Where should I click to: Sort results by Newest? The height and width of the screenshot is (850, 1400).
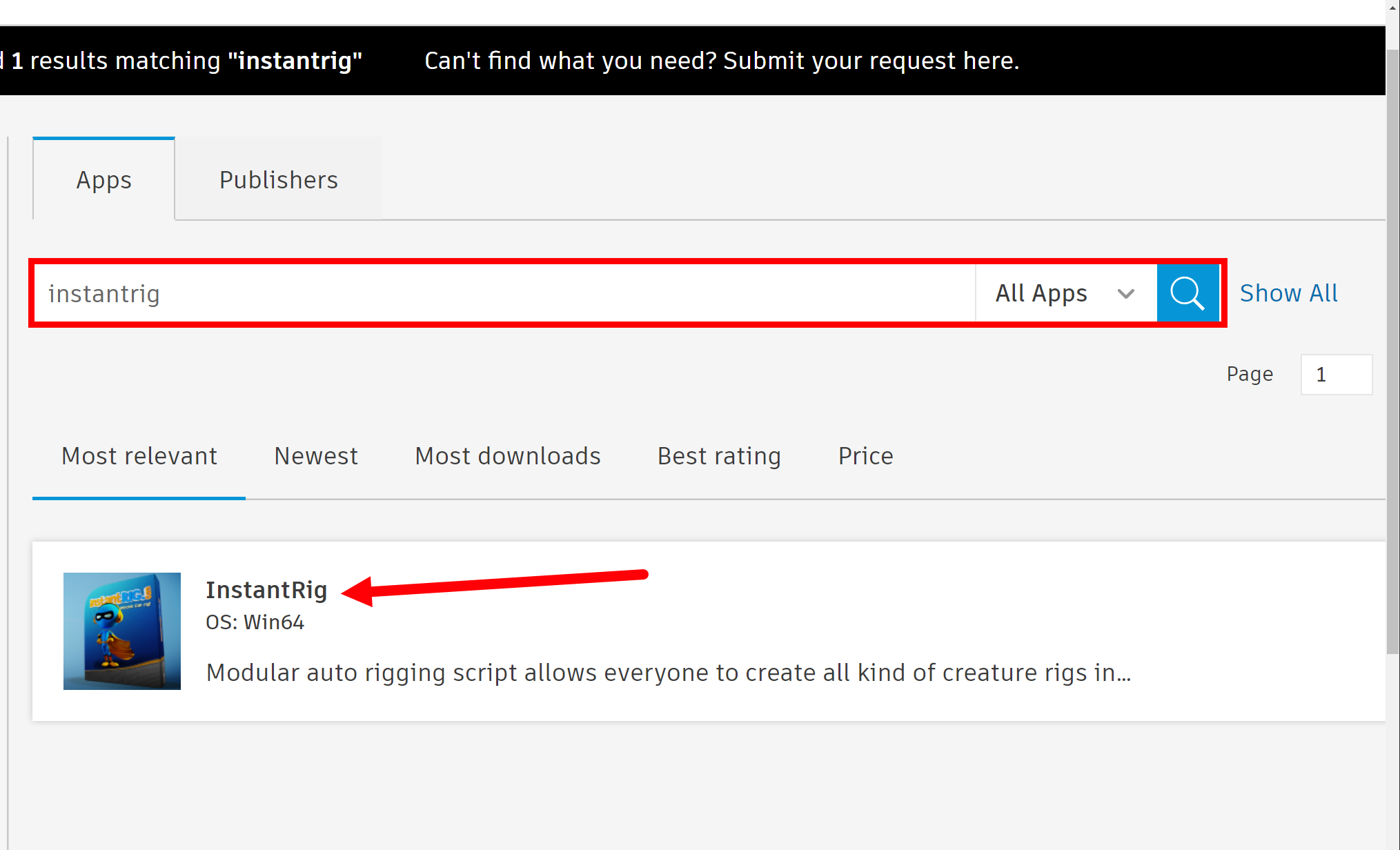(x=316, y=456)
